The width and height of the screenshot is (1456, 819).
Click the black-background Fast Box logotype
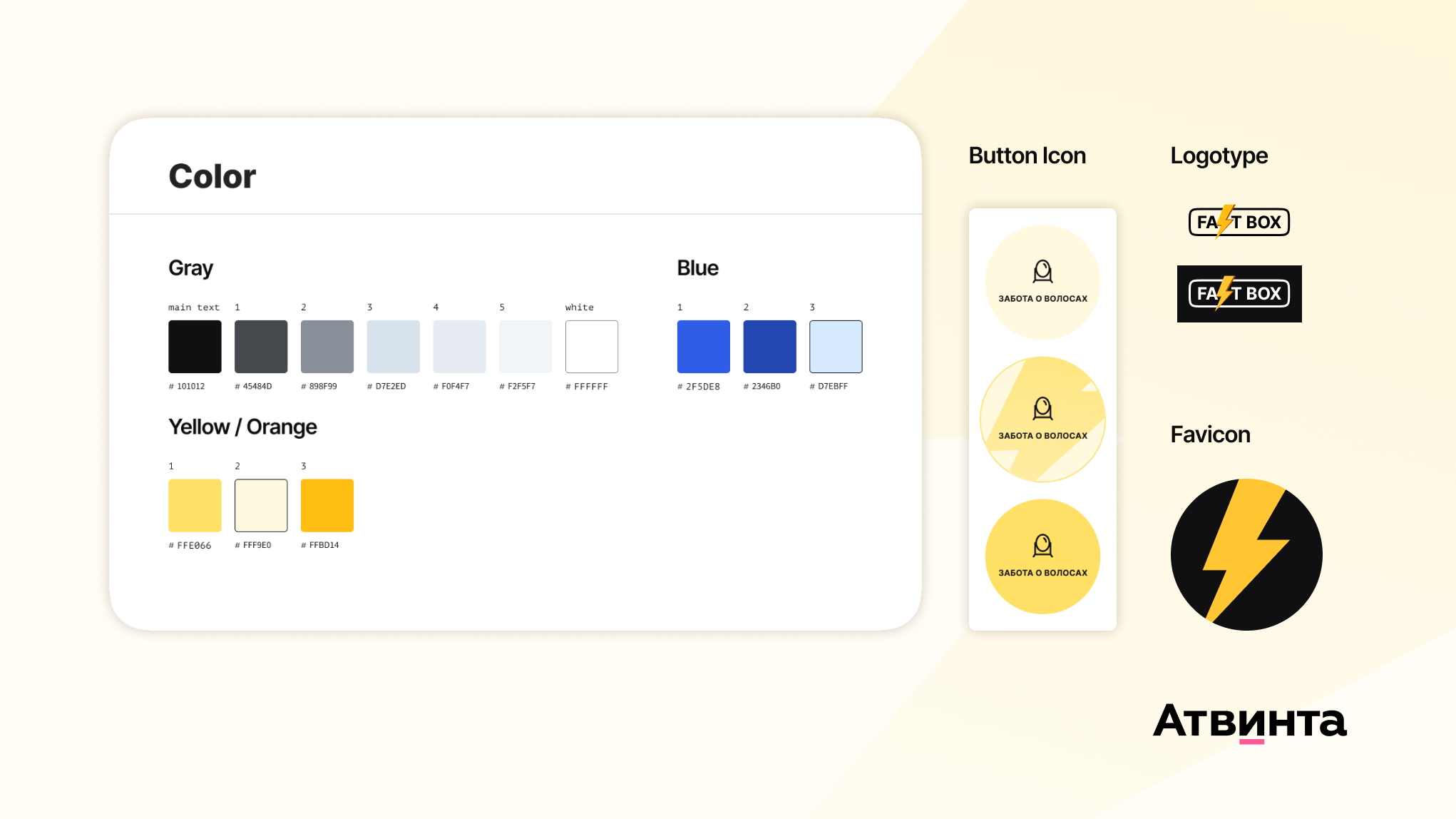[1239, 293]
